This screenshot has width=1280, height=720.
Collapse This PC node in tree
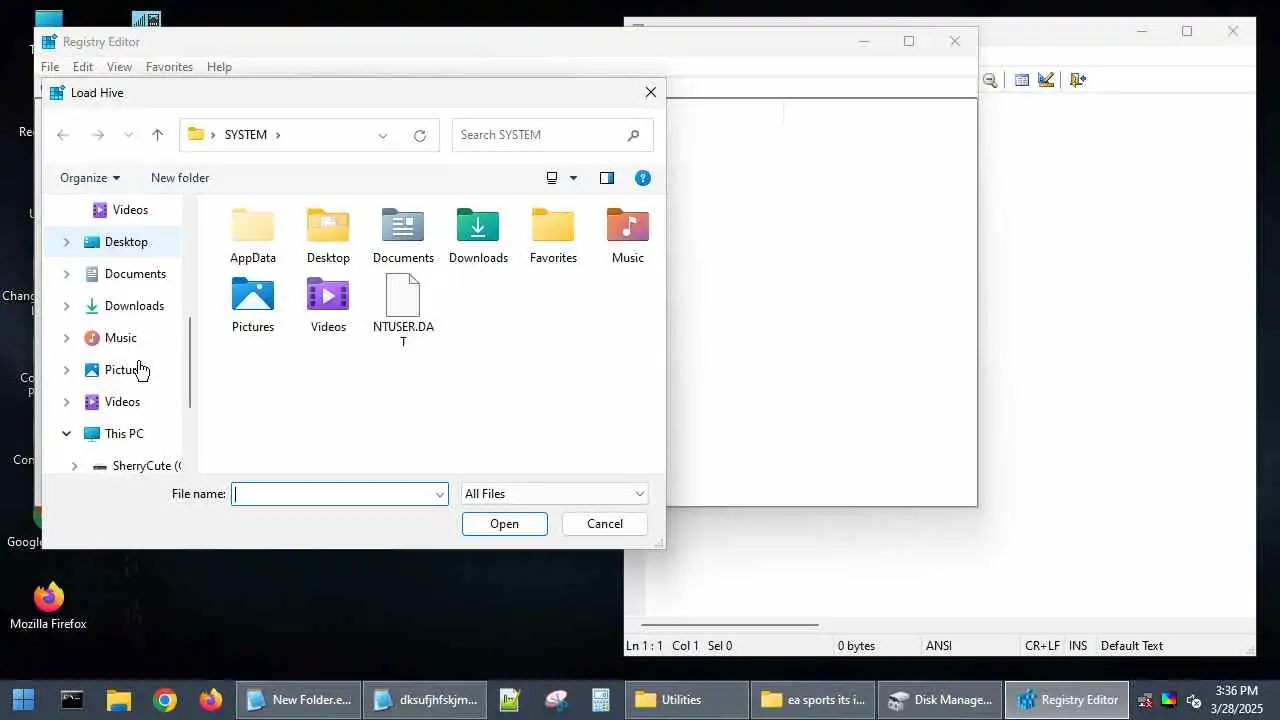click(67, 434)
